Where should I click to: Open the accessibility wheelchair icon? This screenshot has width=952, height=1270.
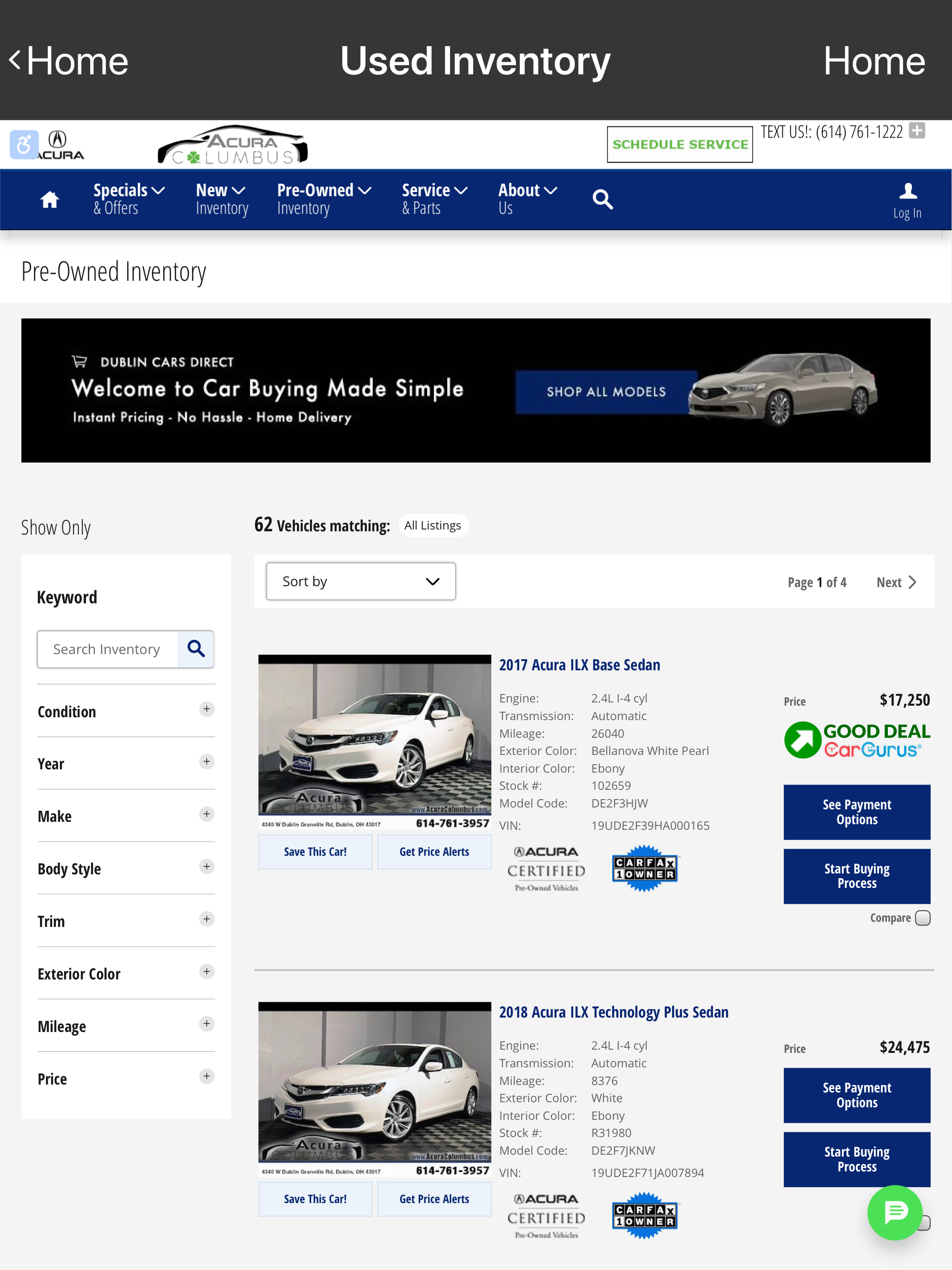[24, 145]
